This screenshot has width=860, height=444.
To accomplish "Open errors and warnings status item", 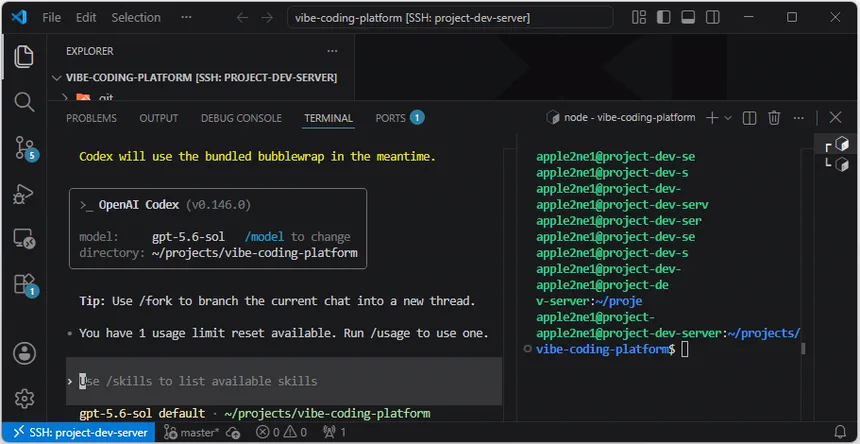I will pos(282,432).
